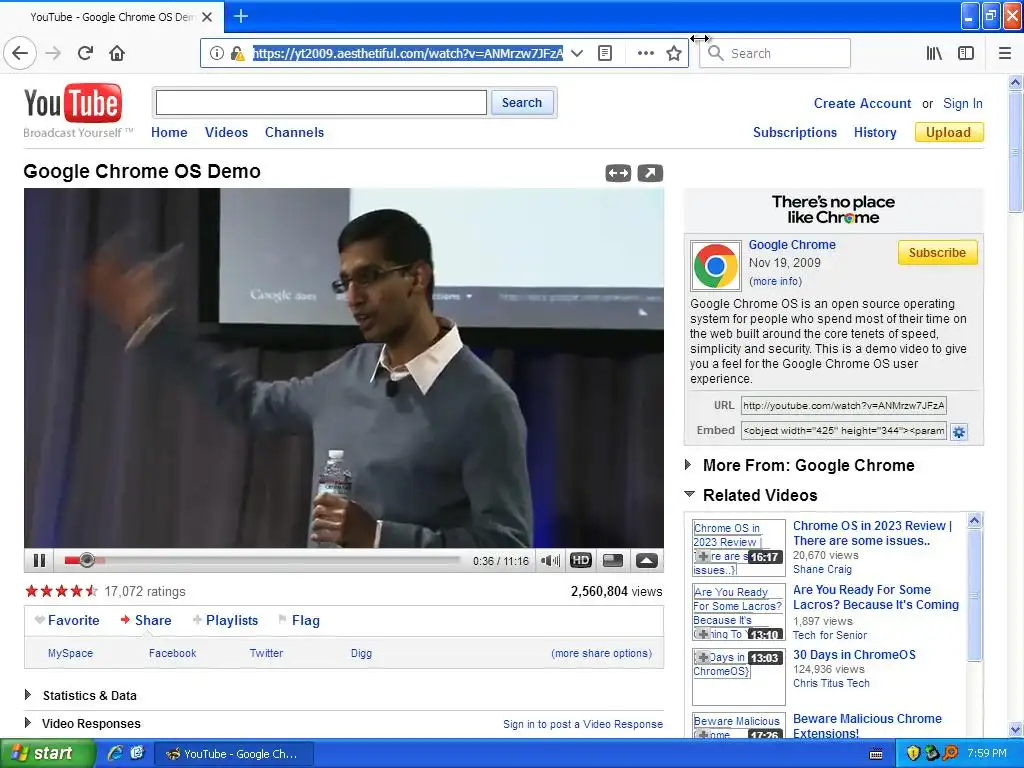This screenshot has width=1024, height=768.
Task: Open the Channels navigation tab
Action: pos(294,132)
